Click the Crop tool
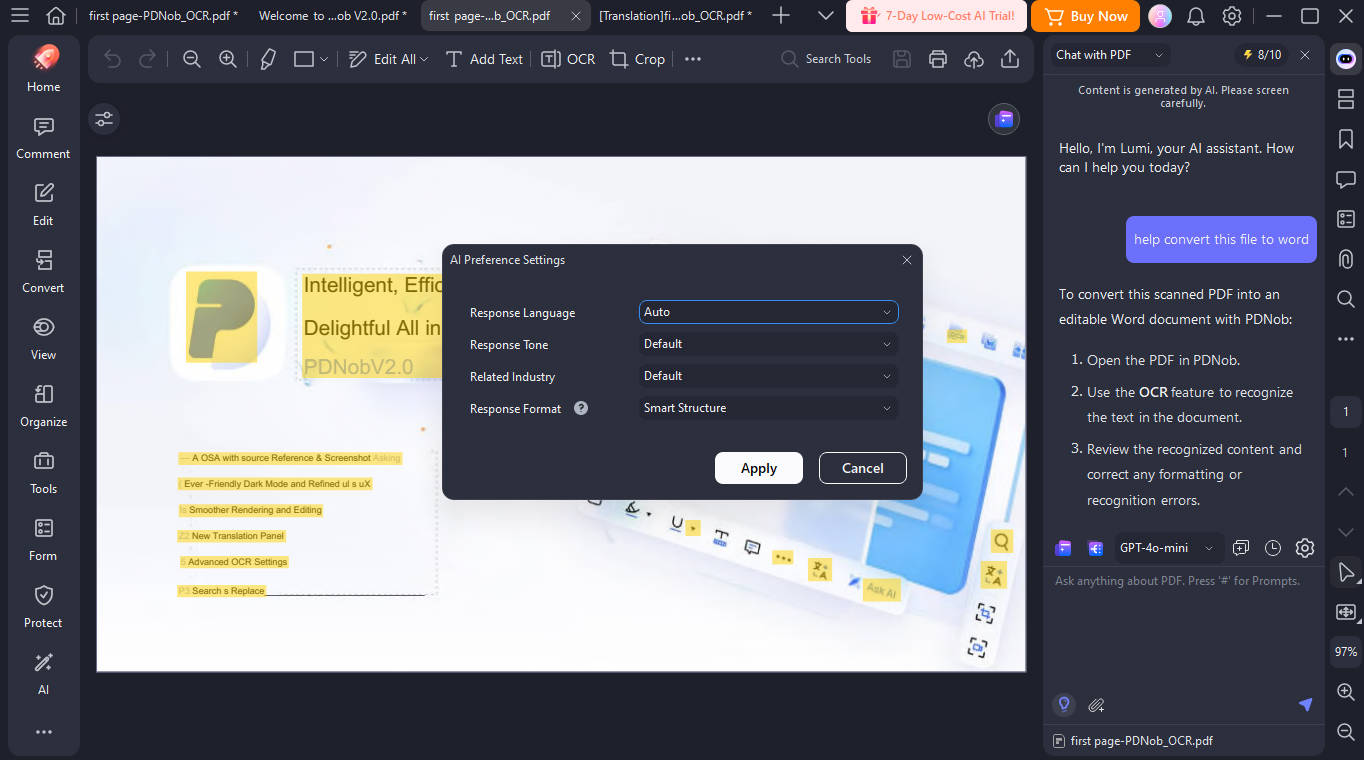 (x=637, y=59)
